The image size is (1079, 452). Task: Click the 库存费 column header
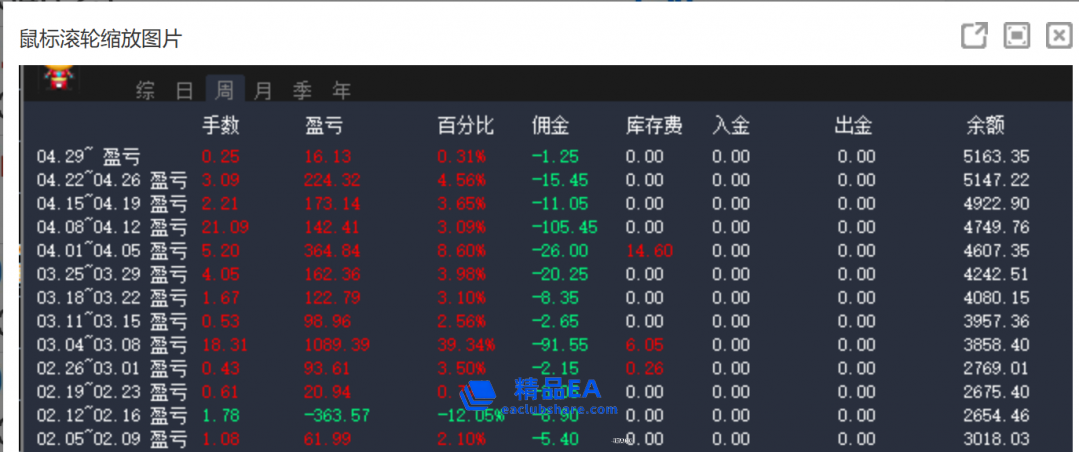pos(654,126)
